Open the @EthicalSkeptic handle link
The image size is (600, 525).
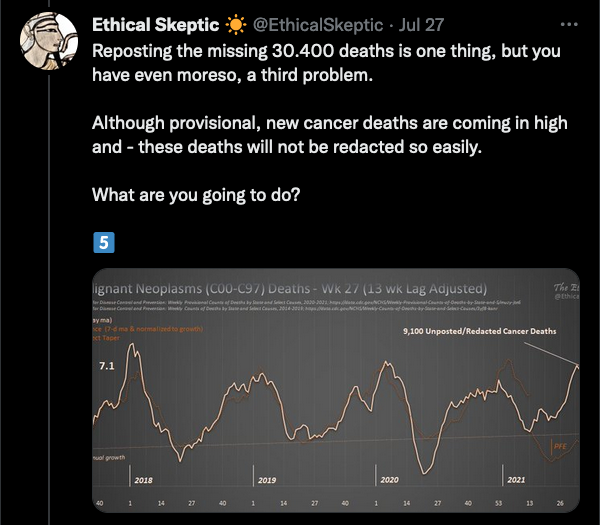tap(318, 25)
